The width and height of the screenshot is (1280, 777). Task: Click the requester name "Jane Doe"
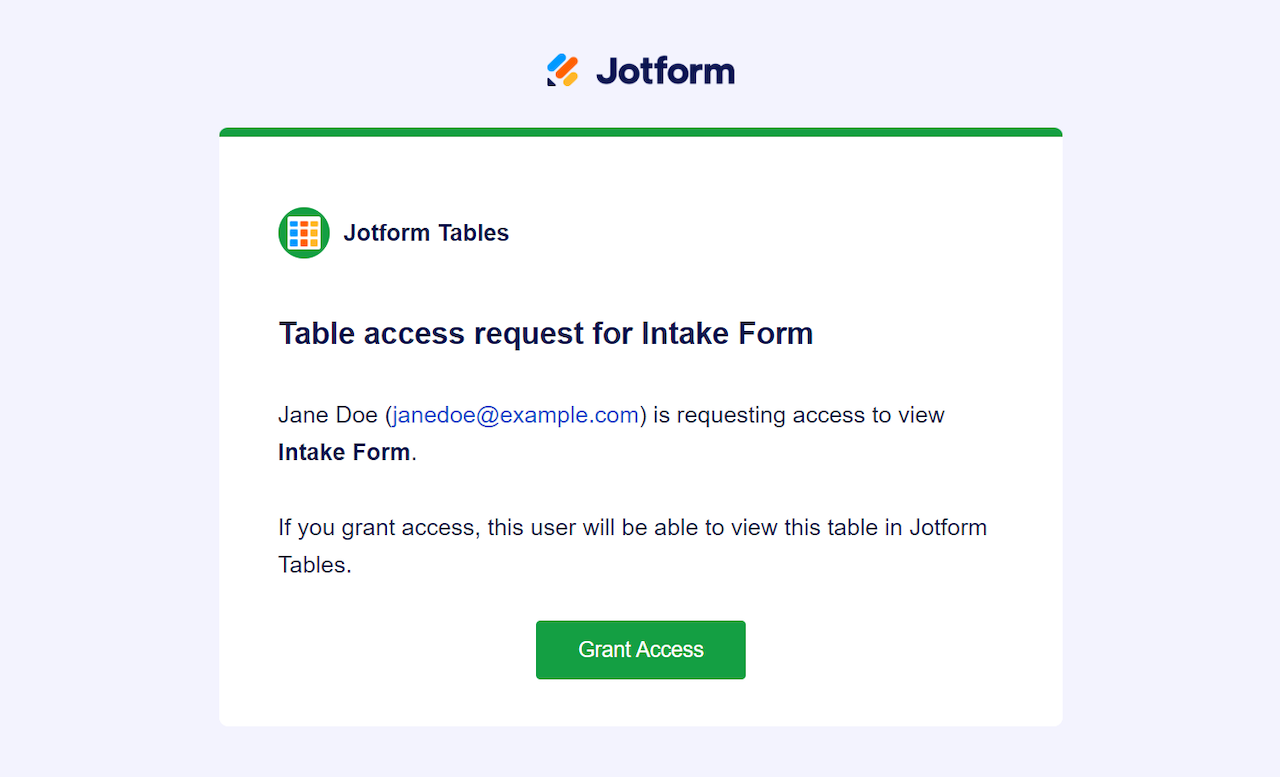(x=328, y=415)
